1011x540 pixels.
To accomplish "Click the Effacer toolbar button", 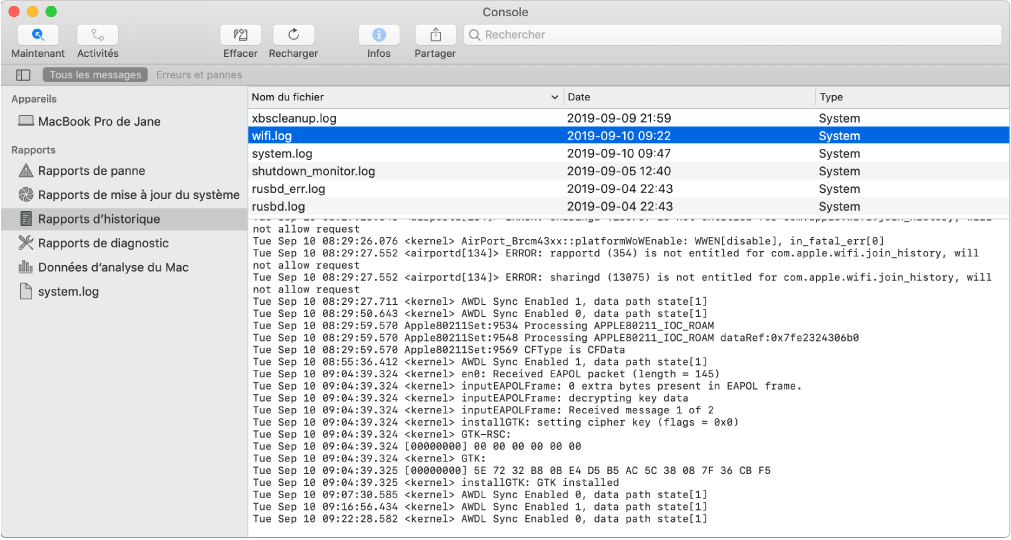I will [240, 35].
